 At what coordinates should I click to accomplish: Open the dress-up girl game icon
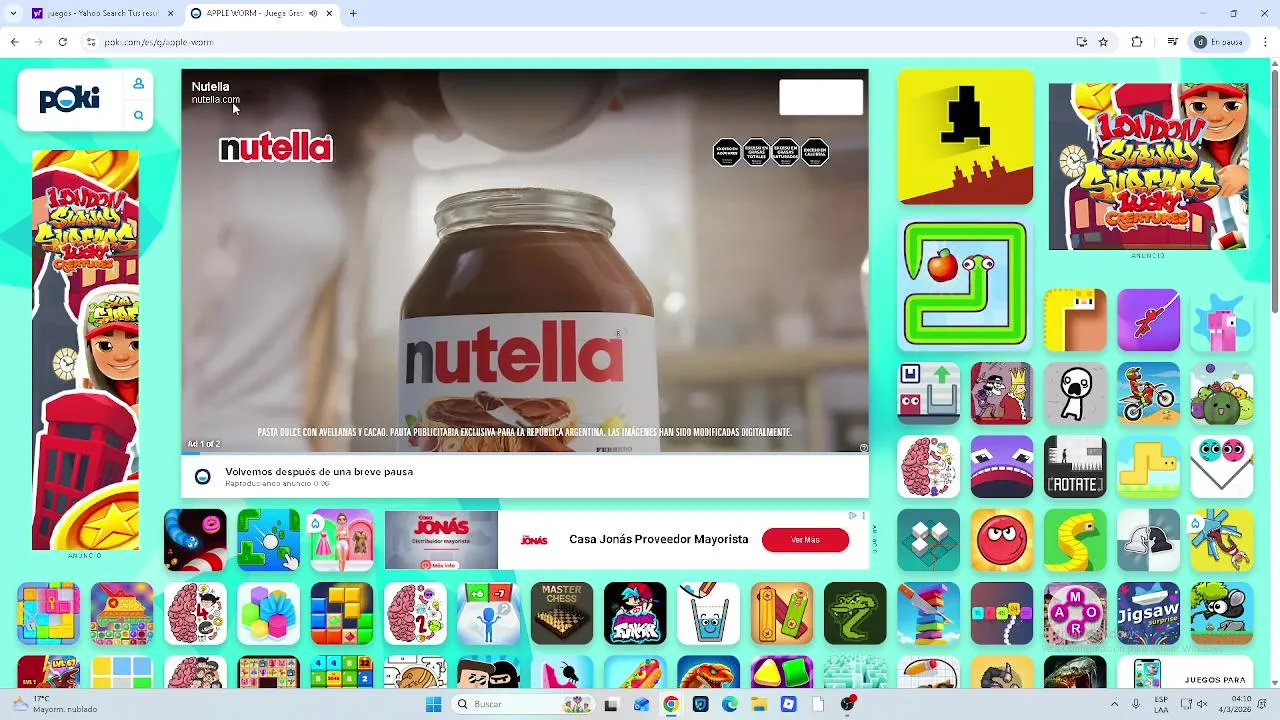pyautogui.click(x=341, y=540)
